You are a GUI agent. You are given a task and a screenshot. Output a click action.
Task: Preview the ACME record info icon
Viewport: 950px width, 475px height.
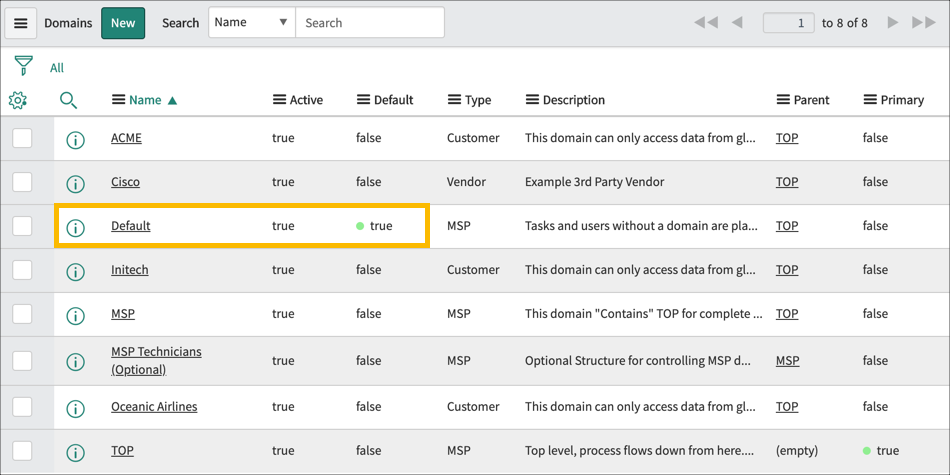(x=75, y=140)
